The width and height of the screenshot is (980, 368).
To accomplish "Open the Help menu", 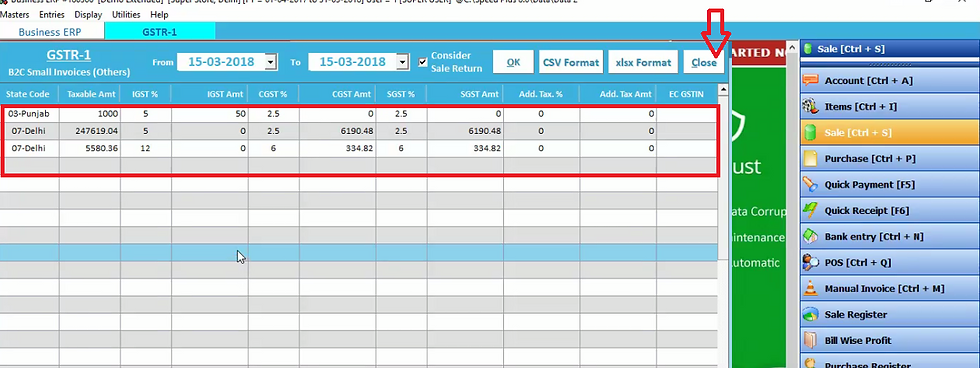I will [x=159, y=14].
